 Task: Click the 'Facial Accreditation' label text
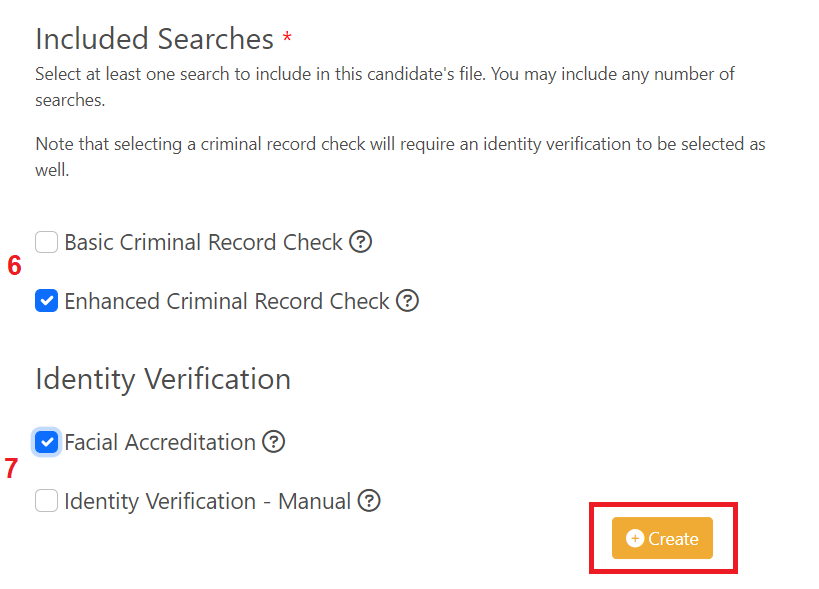pyautogui.click(x=160, y=442)
